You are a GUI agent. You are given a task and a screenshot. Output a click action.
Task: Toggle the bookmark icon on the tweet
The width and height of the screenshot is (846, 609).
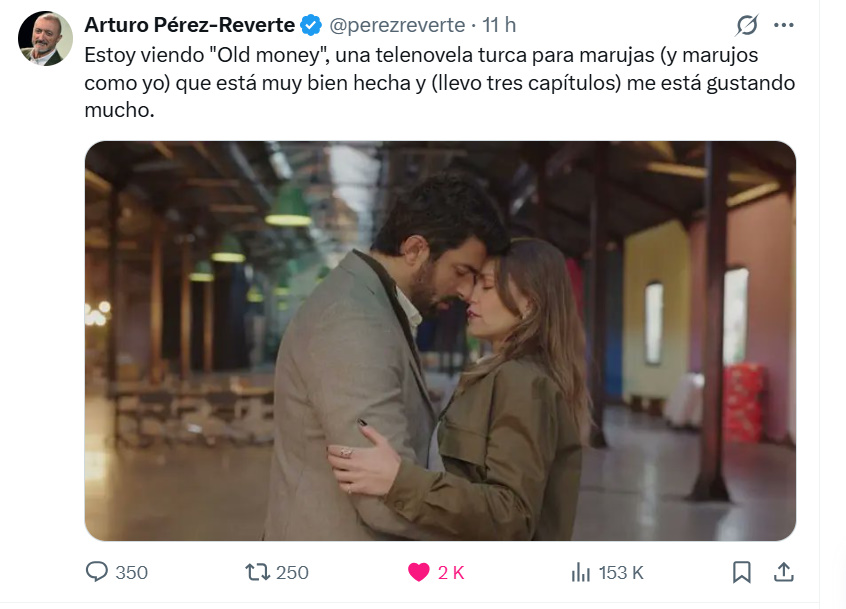[742, 572]
